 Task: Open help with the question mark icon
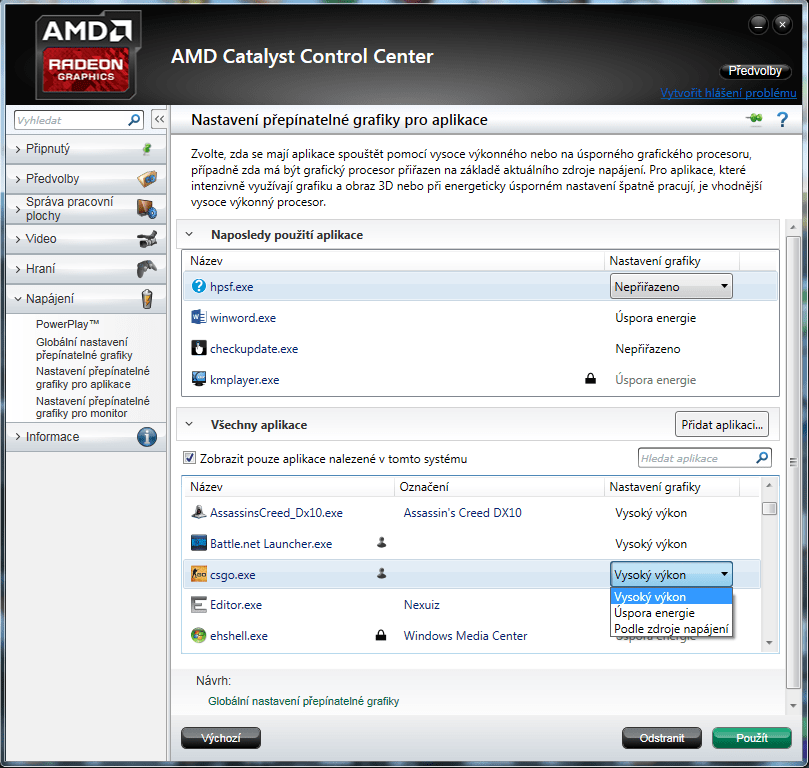tap(782, 120)
